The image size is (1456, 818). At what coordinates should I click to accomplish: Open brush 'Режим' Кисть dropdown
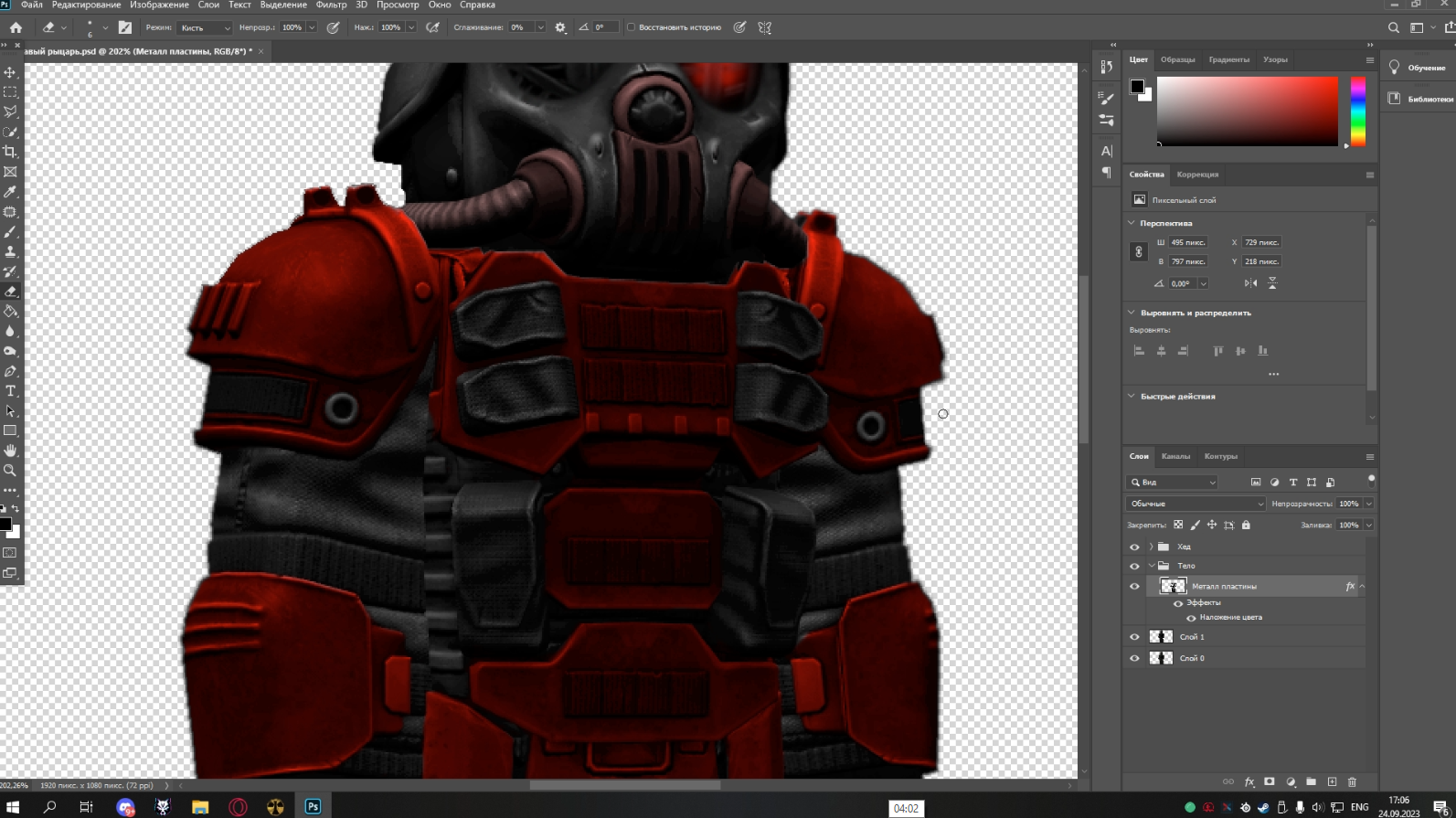[205, 27]
